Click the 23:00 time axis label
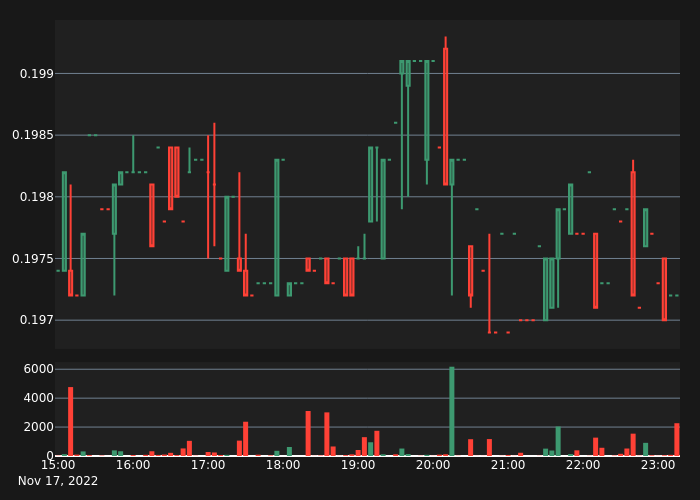Image resolution: width=700 pixels, height=500 pixels. [658, 465]
